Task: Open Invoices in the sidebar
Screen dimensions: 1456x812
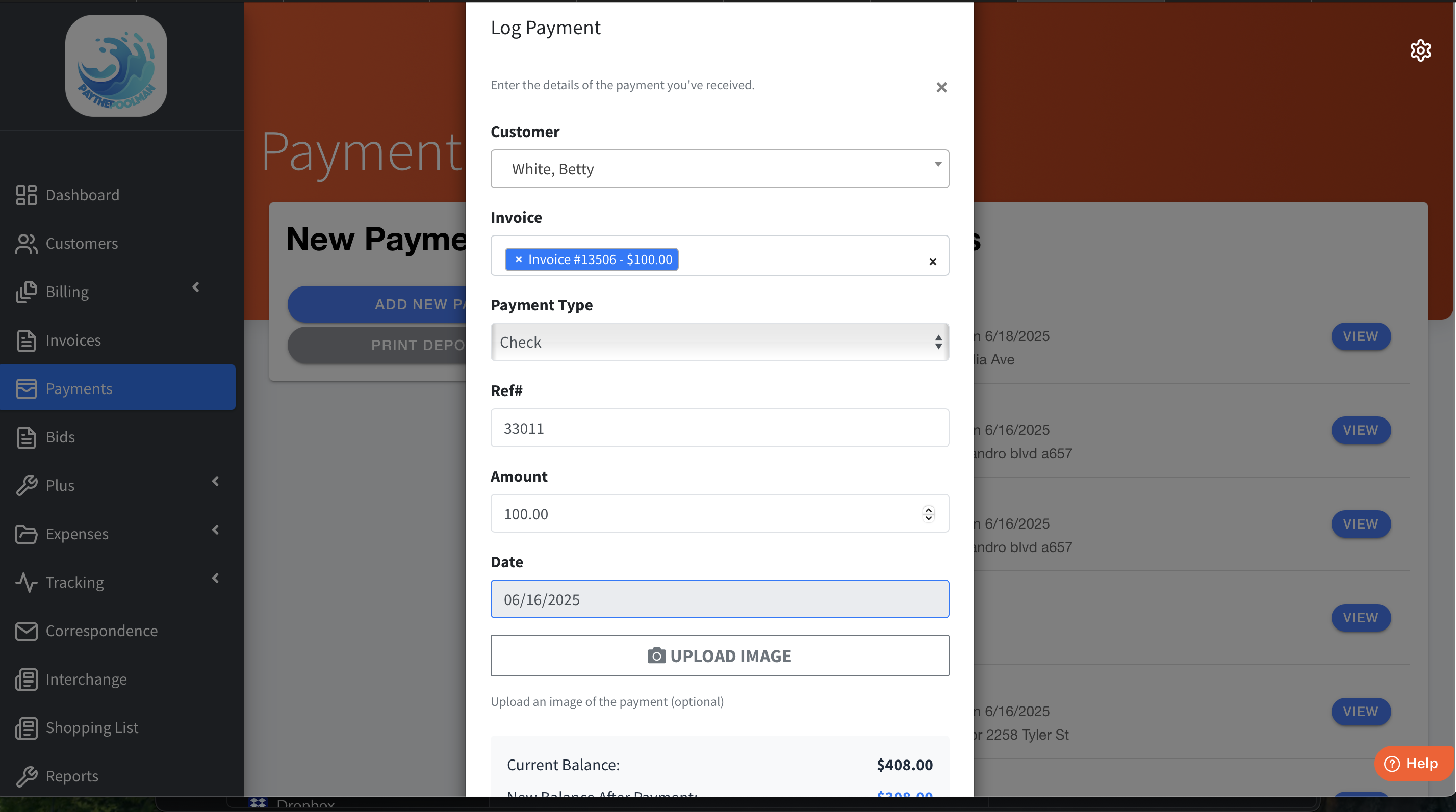Action: 73,340
